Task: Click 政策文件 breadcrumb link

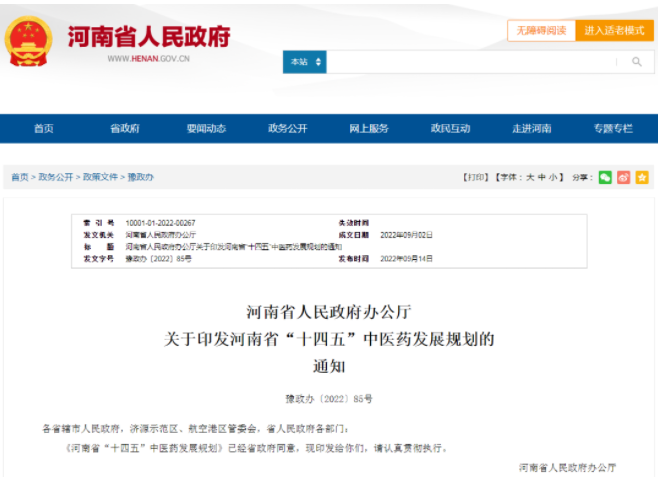Action: pyautogui.click(x=100, y=177)
